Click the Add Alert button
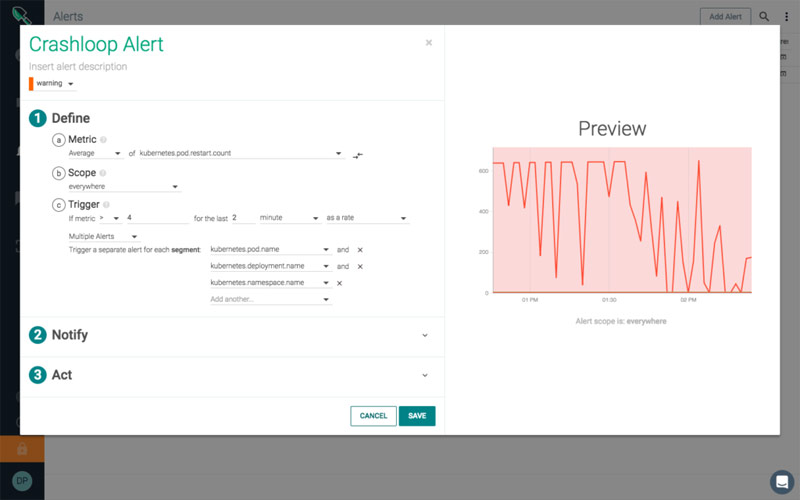The height and width of the screenshot is (500, 800). 726,16
